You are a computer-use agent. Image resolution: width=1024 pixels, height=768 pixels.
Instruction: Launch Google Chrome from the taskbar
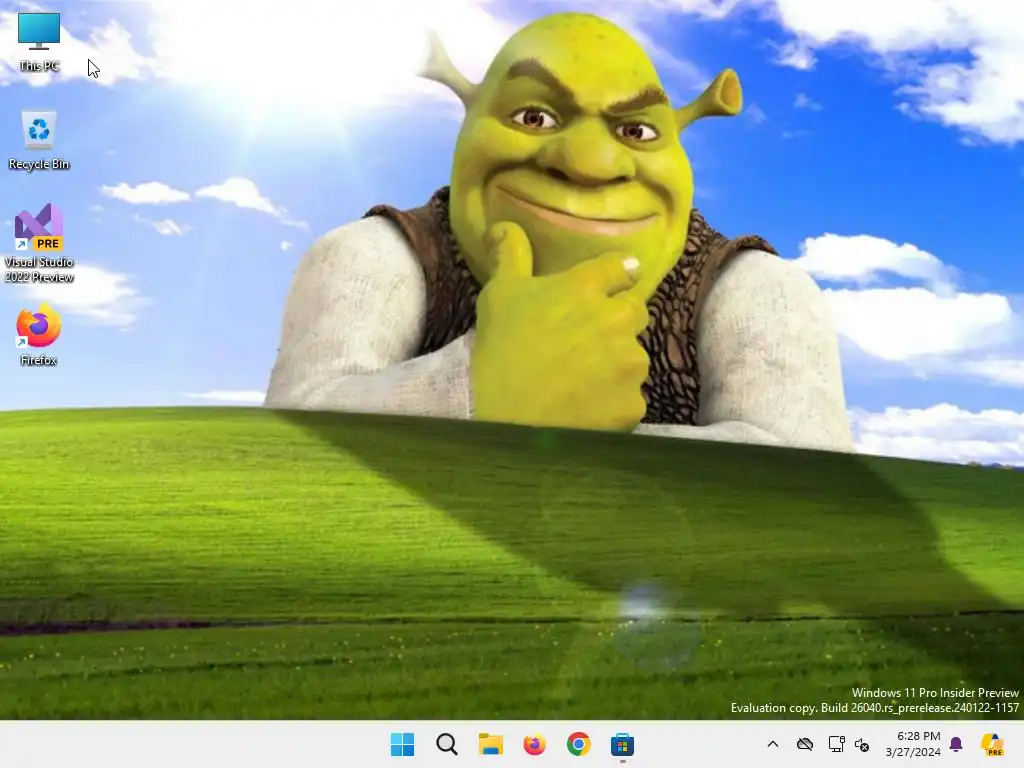coord(579,744)
